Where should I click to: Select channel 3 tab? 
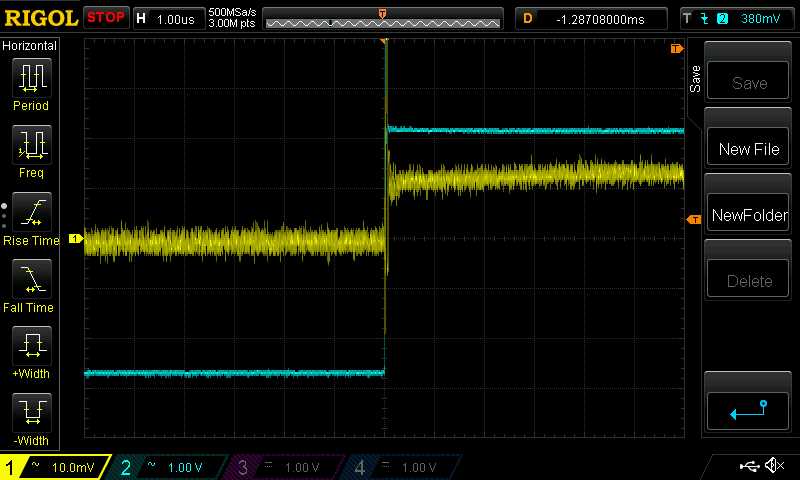286,467
